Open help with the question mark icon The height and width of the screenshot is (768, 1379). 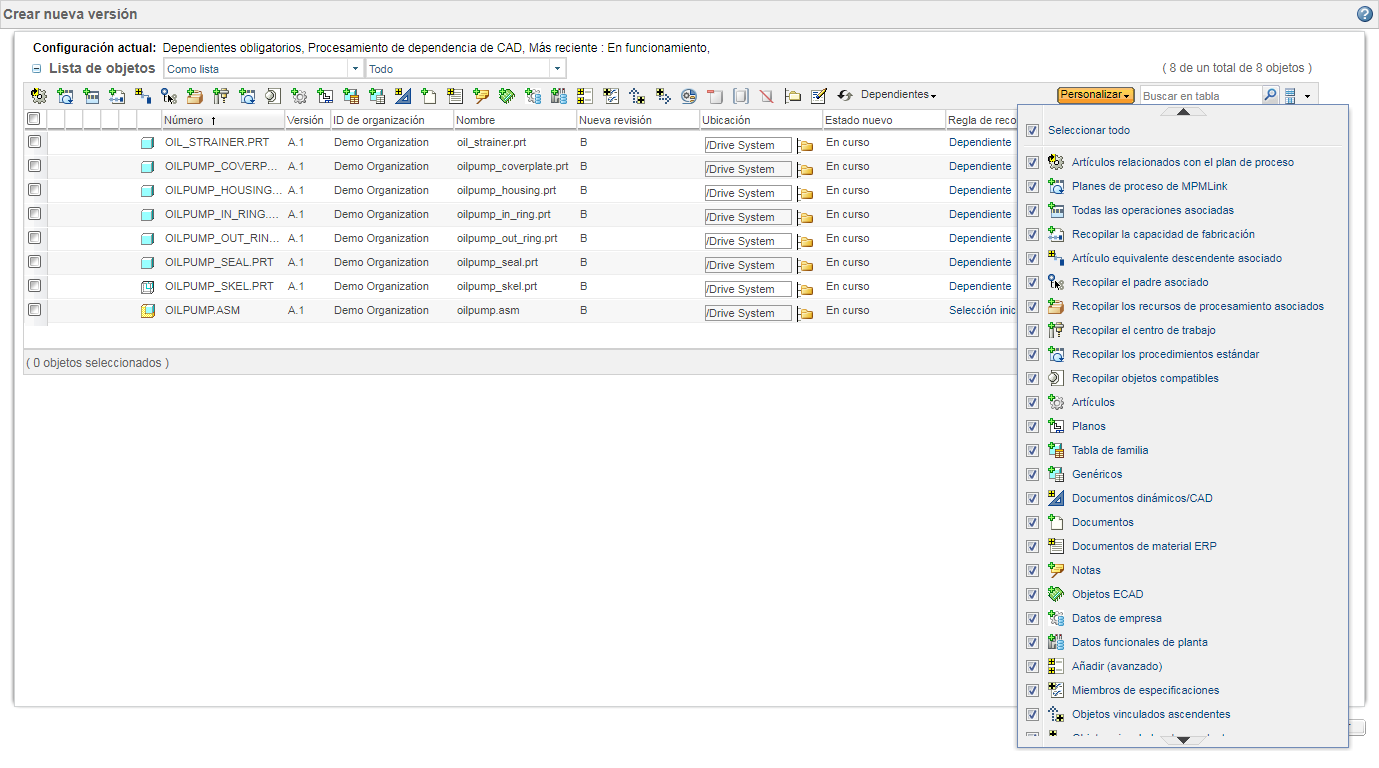pyautogui.click(x=1365, y=14)
